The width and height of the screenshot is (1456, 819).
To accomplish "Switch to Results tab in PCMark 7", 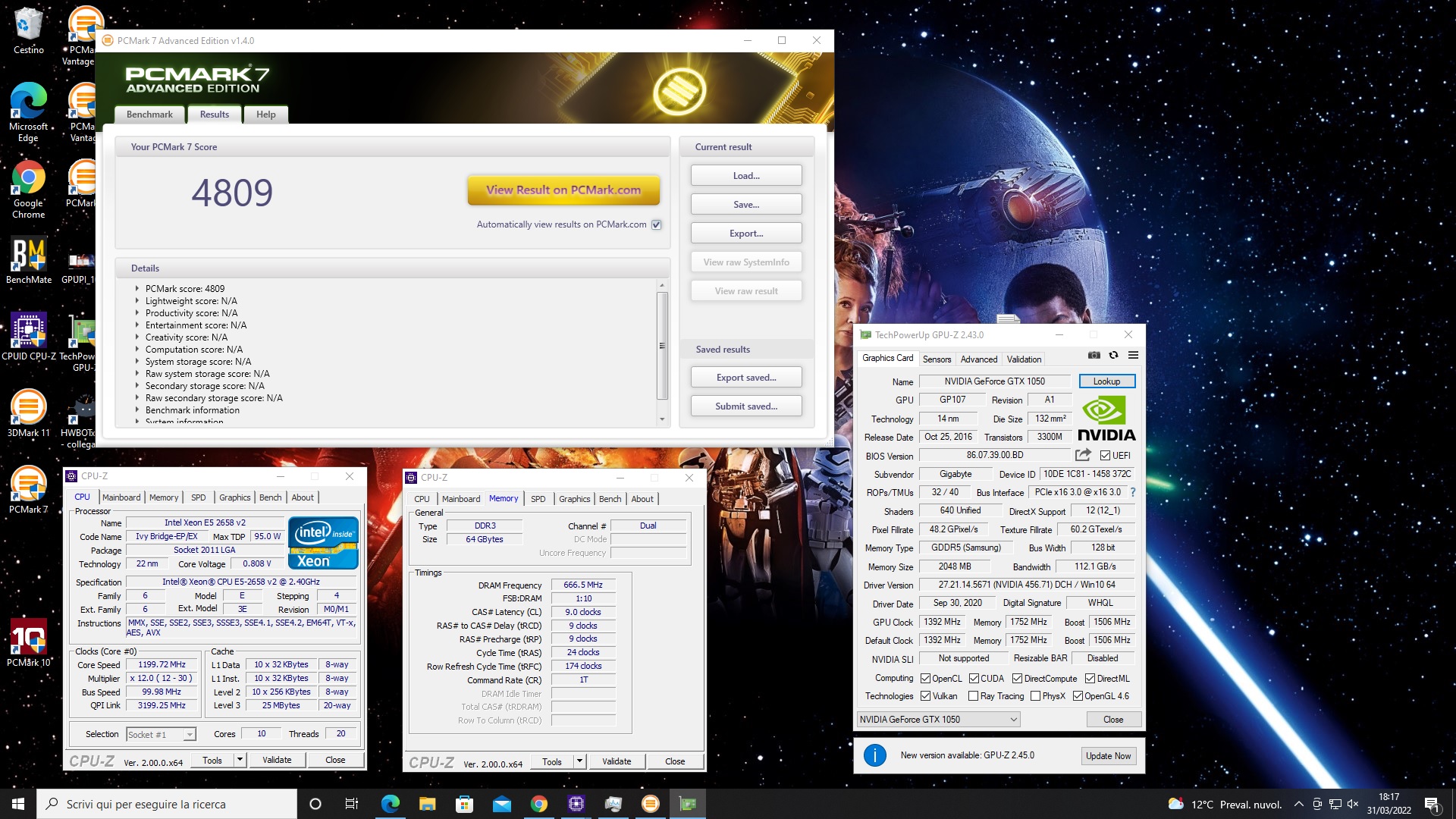I will 215,115.
